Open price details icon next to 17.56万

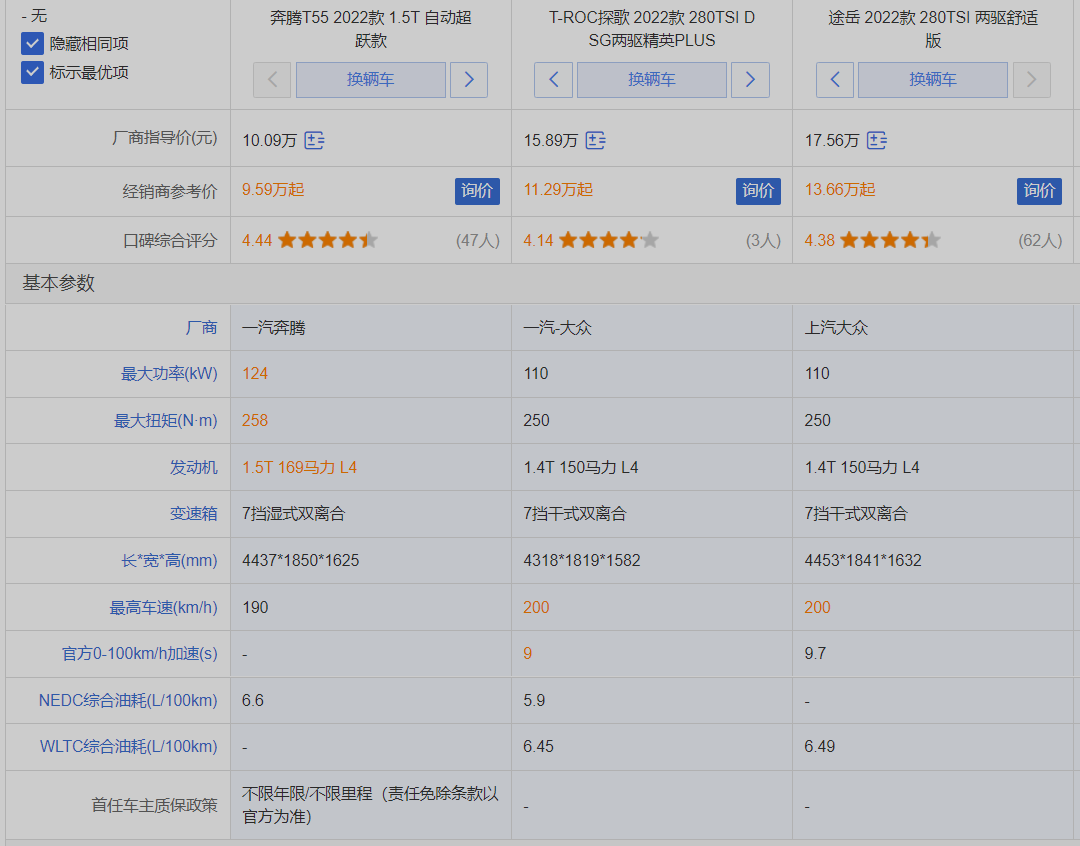tap(876, 141)
